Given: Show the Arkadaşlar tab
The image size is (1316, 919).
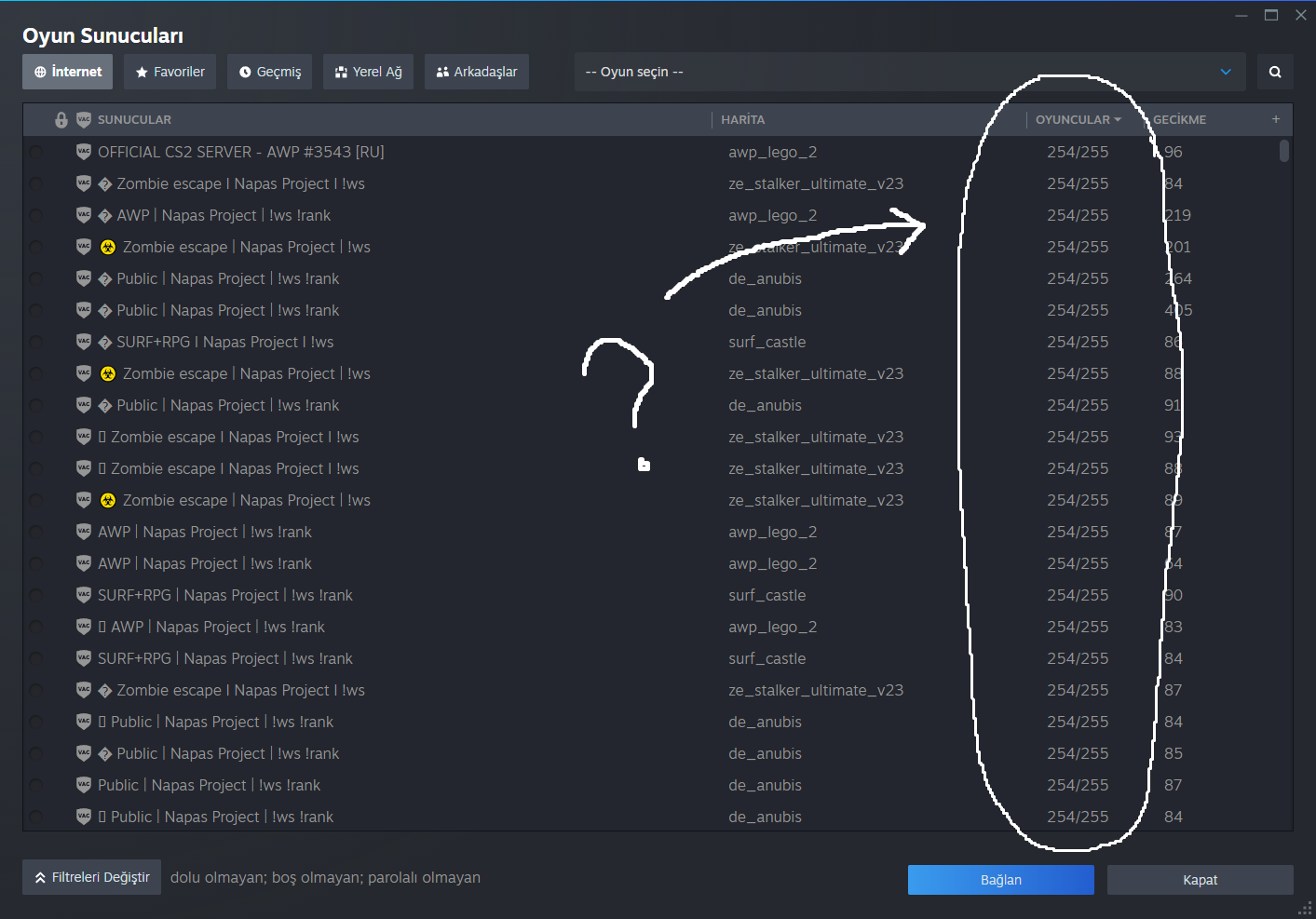Looking at the screenshot, I should click(477, 72).
